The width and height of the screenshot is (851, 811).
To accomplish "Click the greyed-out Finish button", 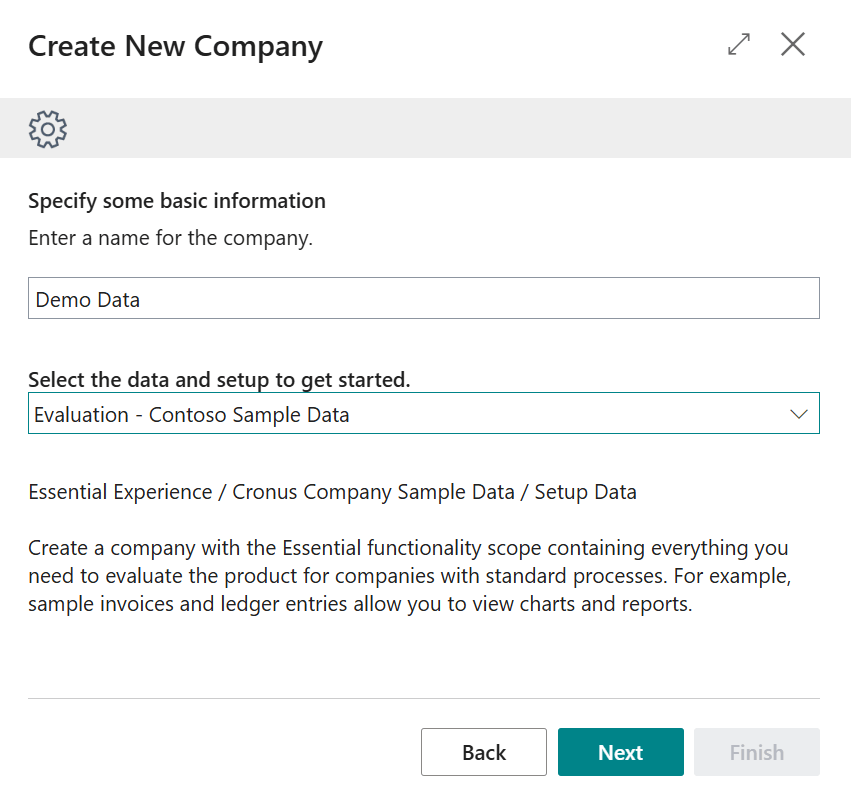I will [x=756, y=753].
